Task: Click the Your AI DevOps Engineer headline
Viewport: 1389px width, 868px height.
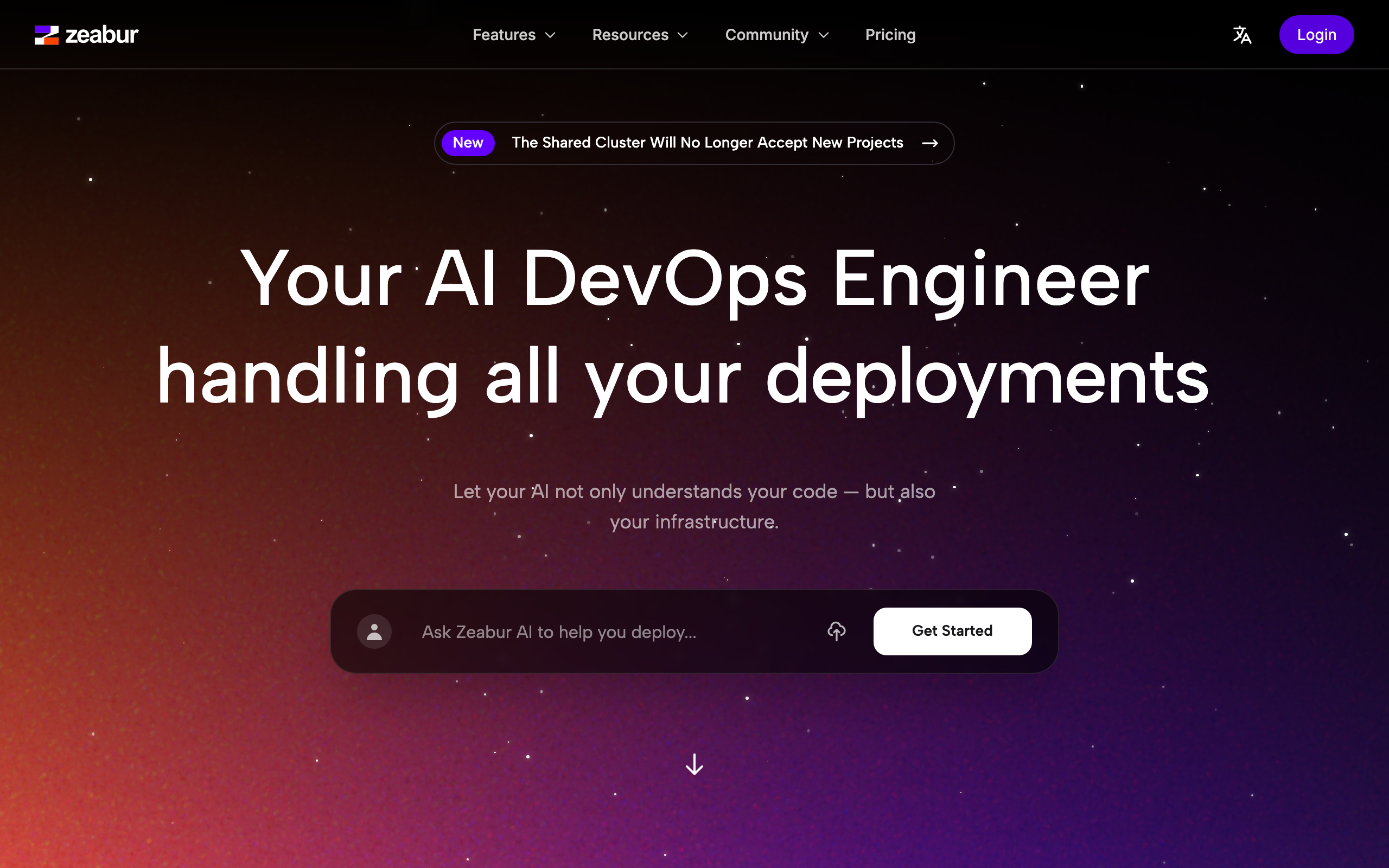Action: pyautogui.click(x=694, y=279)
